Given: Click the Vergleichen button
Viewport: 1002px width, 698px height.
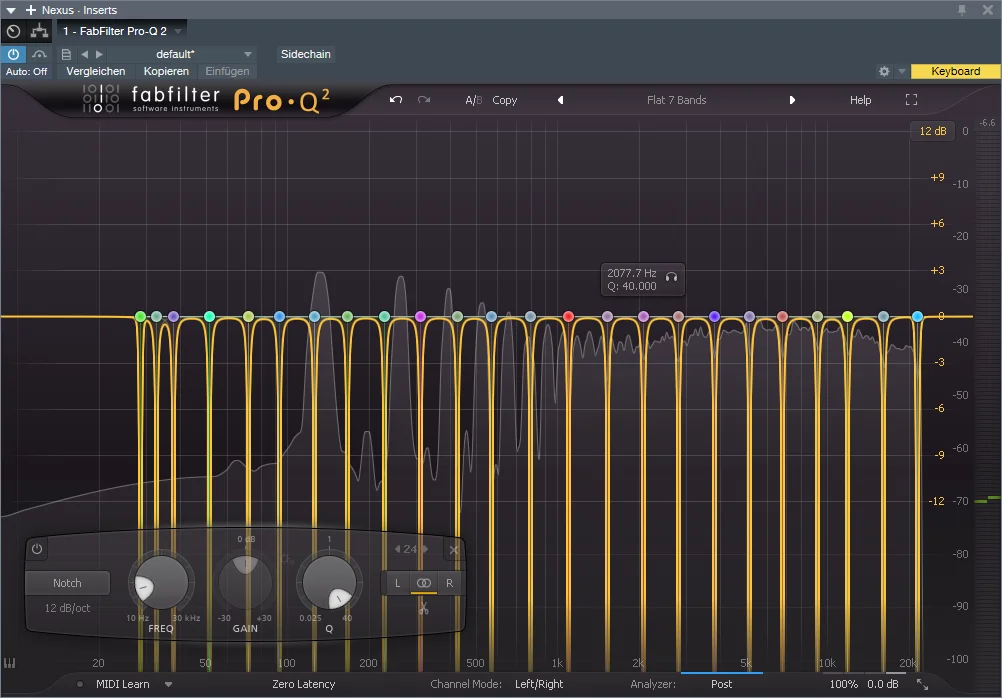Looking at the screenshot, I should (96, 72).
